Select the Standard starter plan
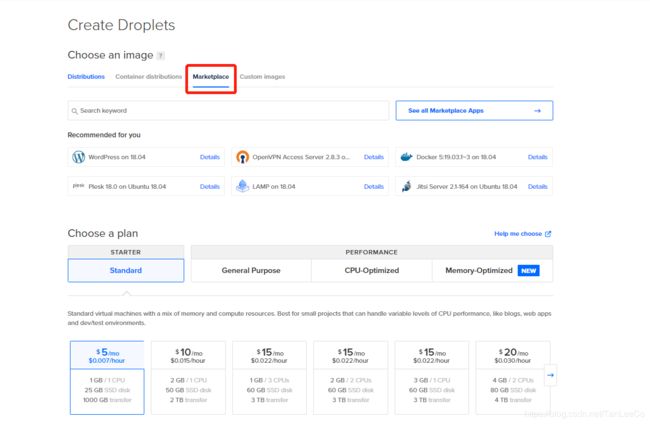This screenshot has width=650, height=424. click(x=126, y=270)
